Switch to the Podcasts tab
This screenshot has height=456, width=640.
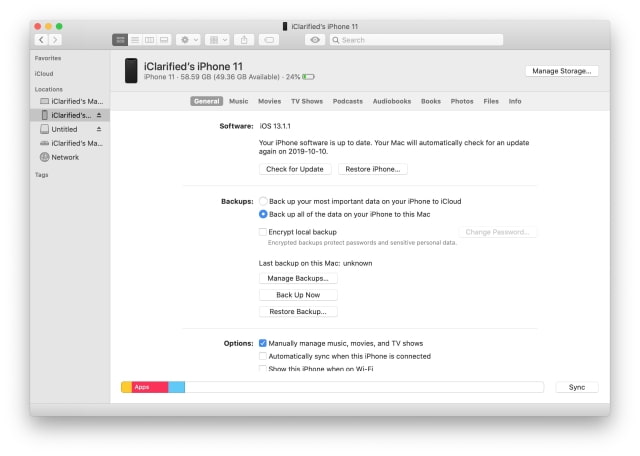[x=347, y=101]
